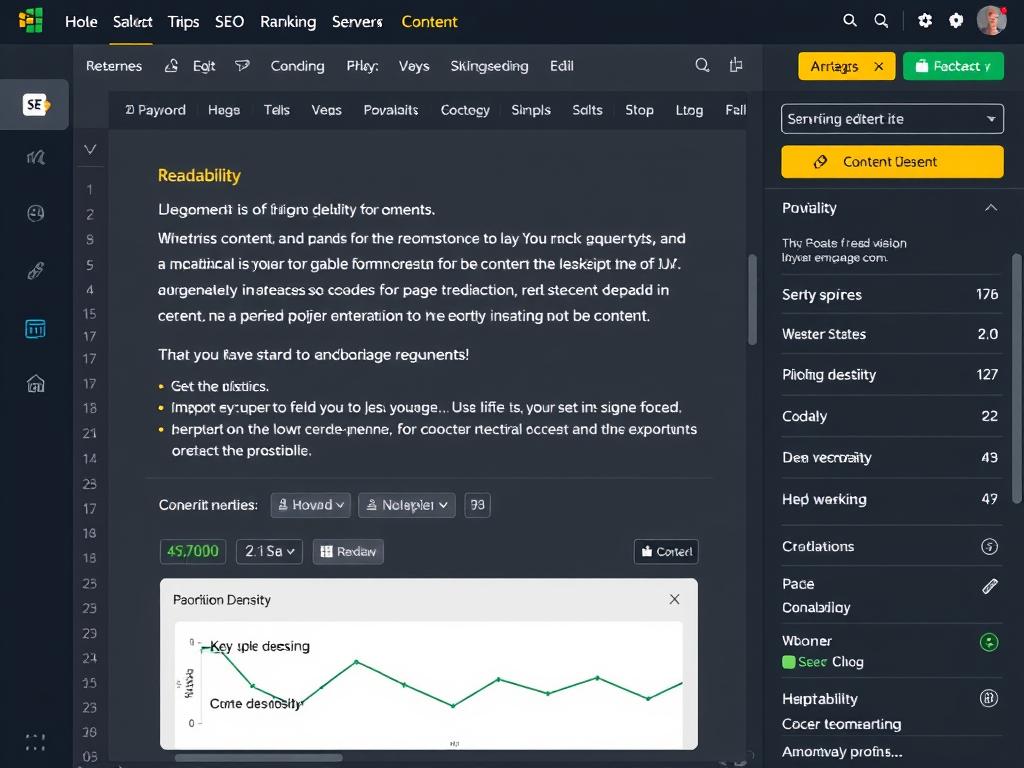Viewport: 1024px width, 768px height.
Task: Open the SE sidebar panel icon
Action: click(34, 103)
